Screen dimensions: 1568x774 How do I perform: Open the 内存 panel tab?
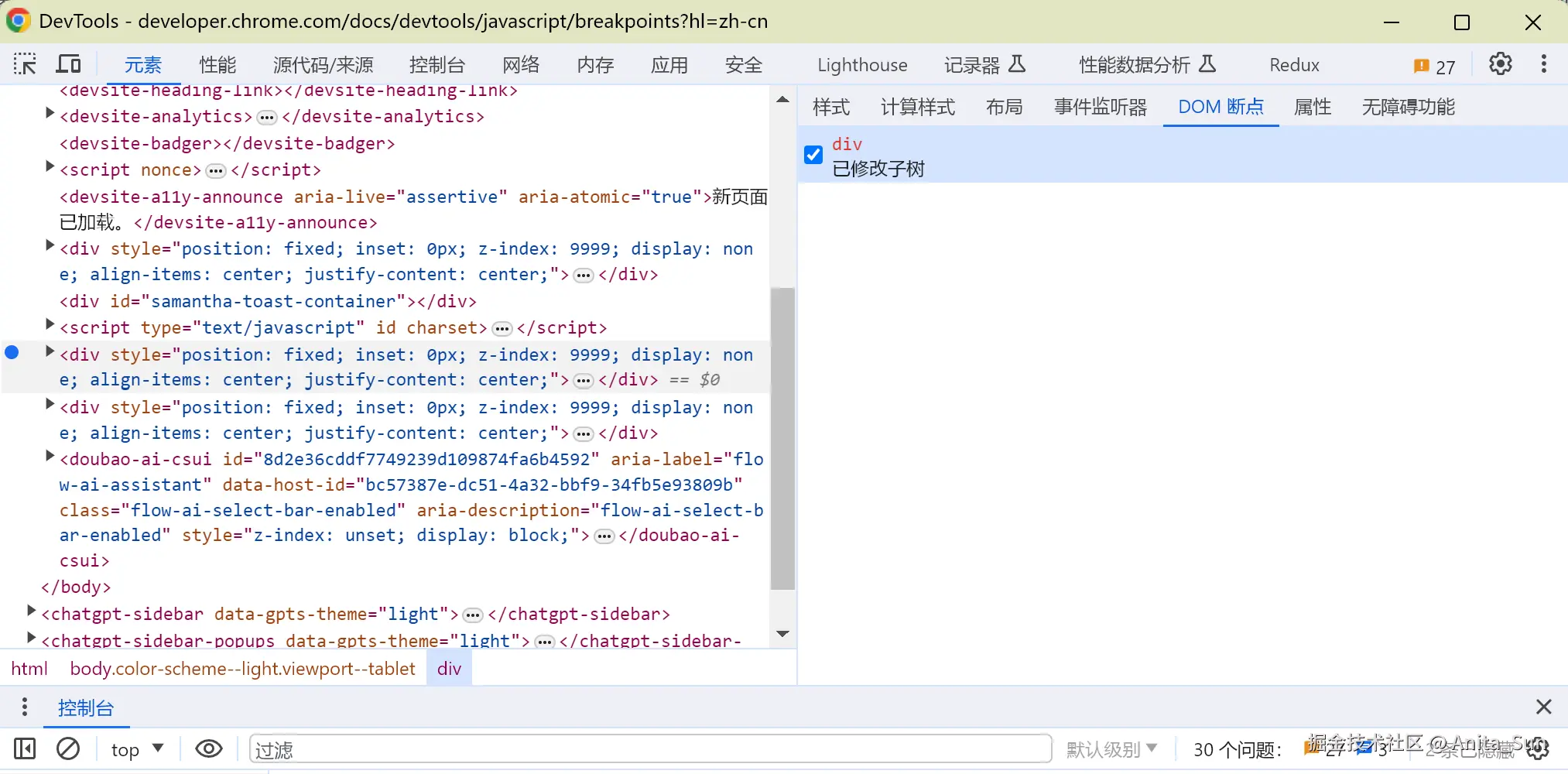tap(595, 65)
